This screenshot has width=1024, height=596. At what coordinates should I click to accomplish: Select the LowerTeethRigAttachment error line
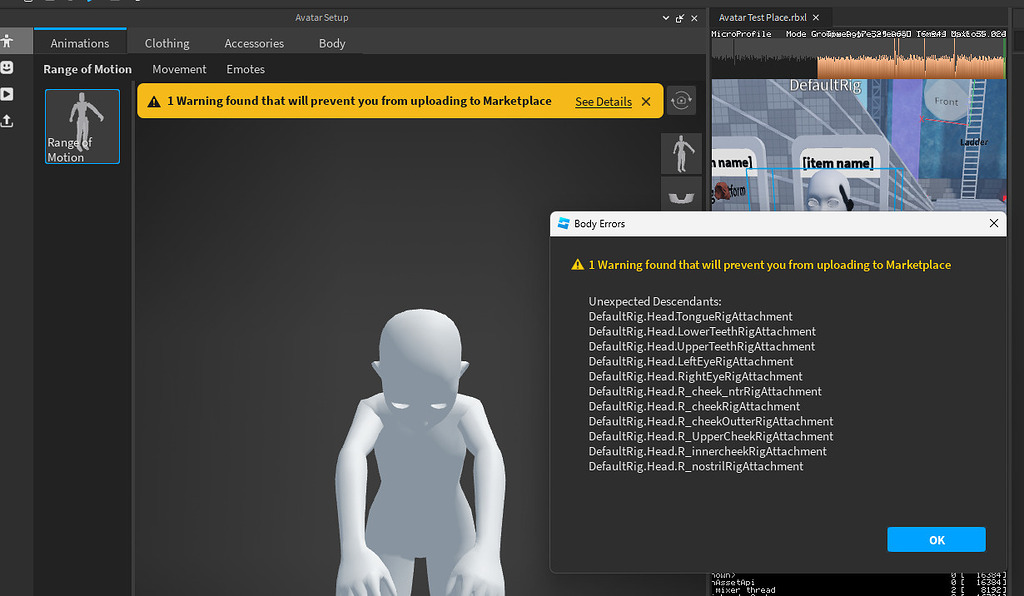[x=702, y=332]
